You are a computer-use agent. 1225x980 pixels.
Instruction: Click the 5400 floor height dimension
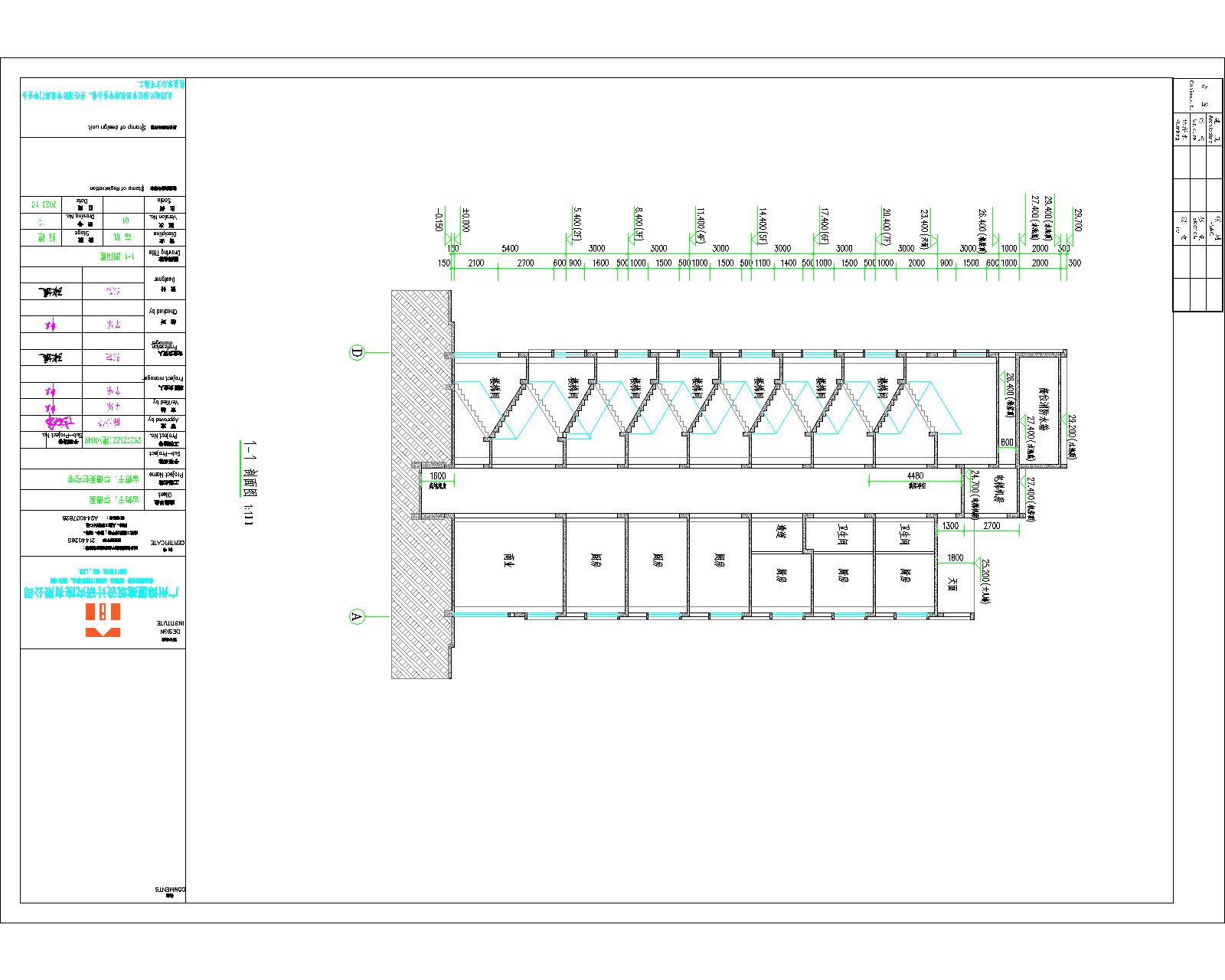click(510, 248)
